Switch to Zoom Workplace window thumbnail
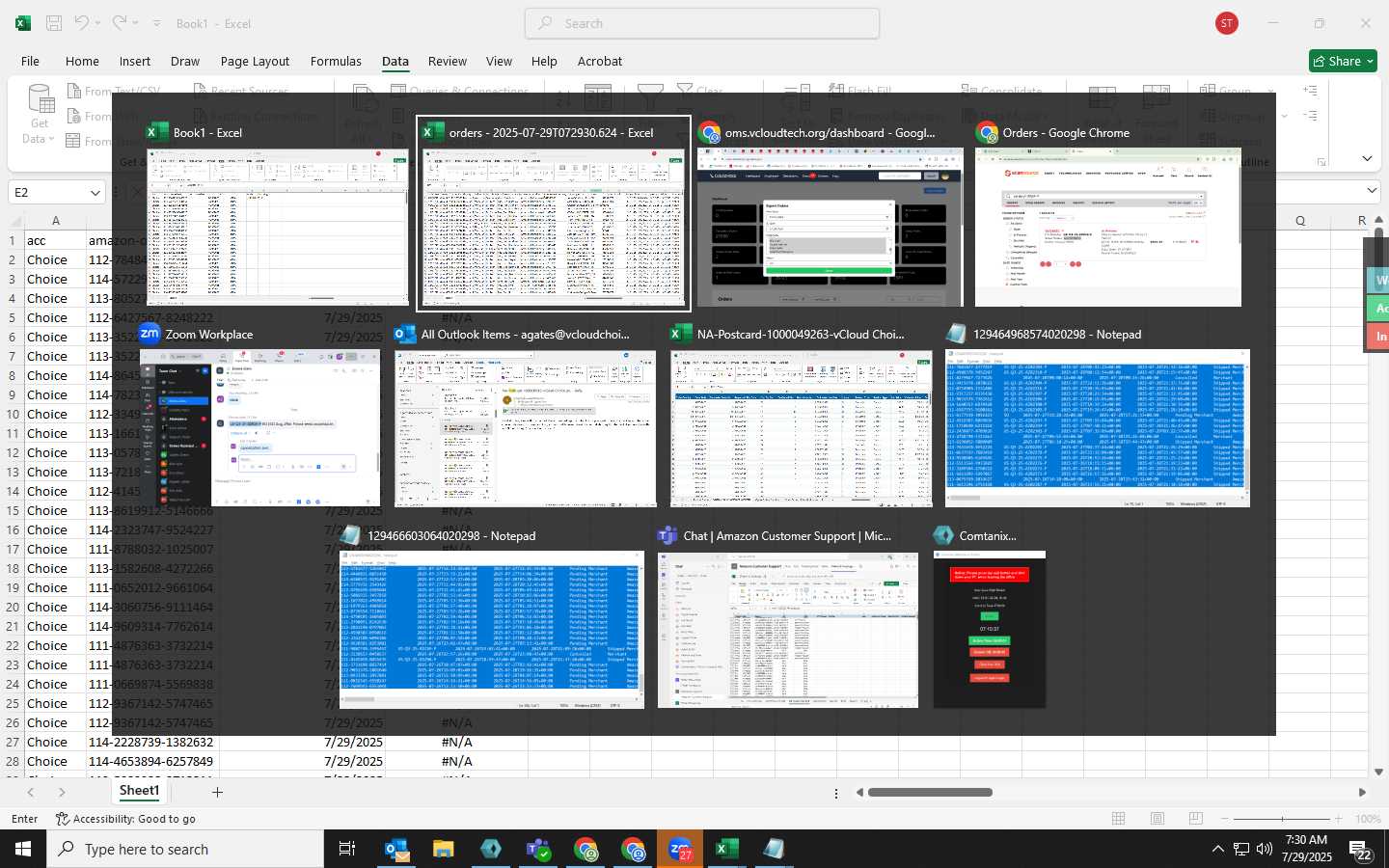This screenshot has width=1389, height=868. pyautogui.click(x=260, y=416)
